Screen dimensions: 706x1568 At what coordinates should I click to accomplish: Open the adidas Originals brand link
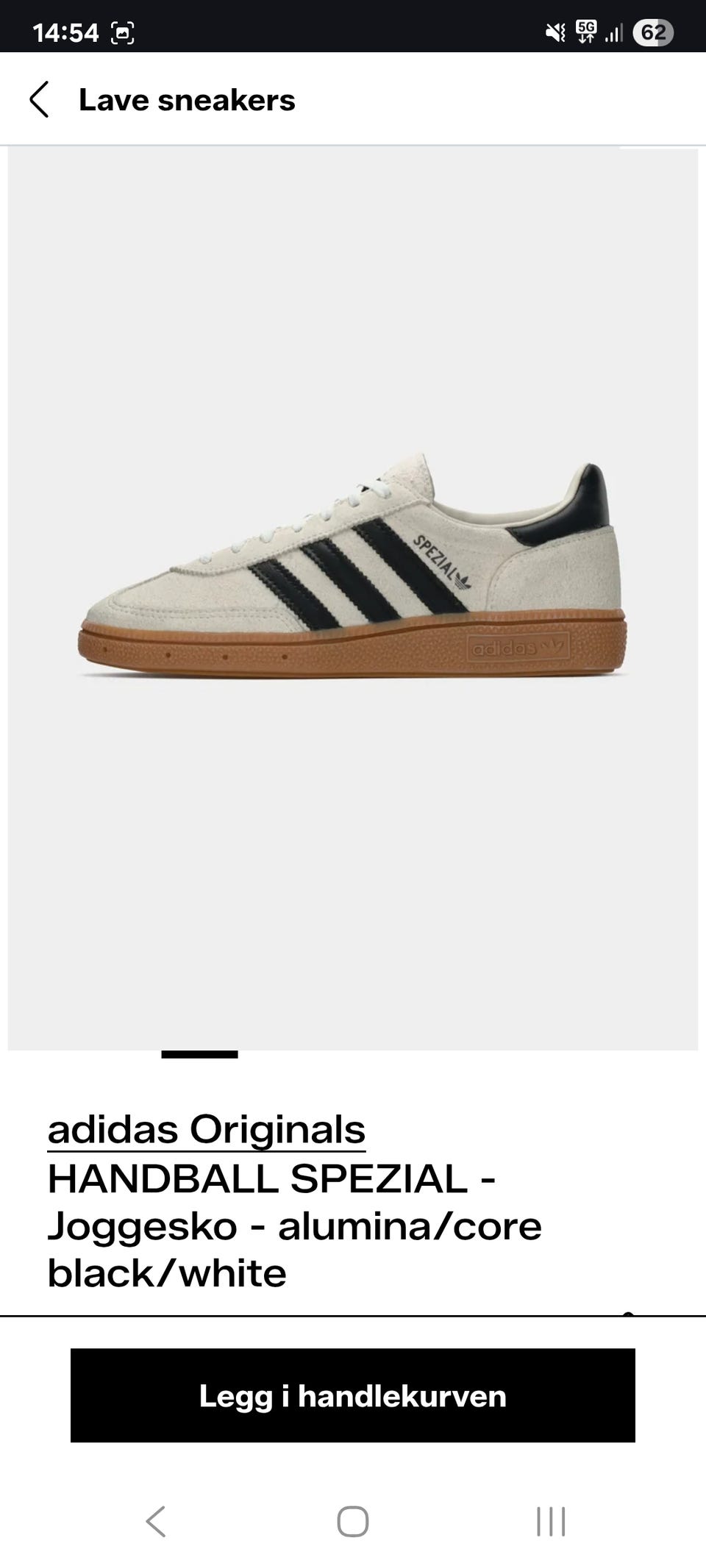point(207,1130)
